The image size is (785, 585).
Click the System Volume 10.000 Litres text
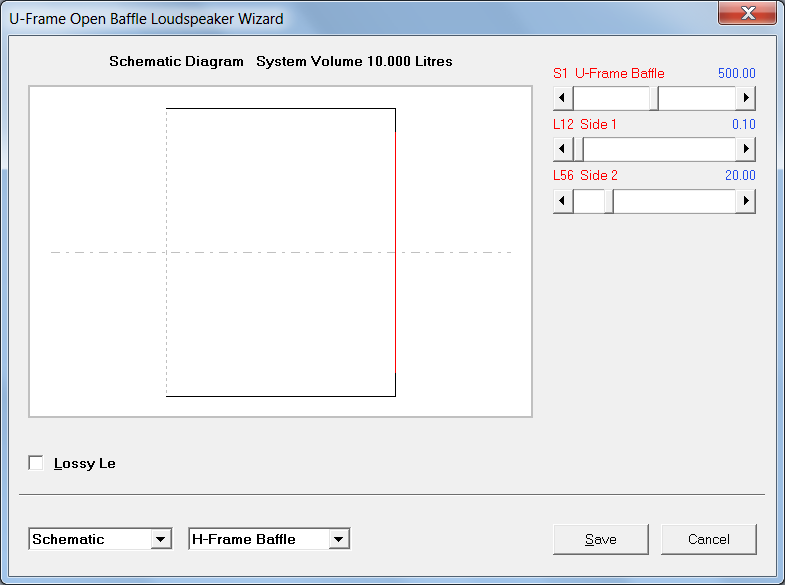click(354, 62)
